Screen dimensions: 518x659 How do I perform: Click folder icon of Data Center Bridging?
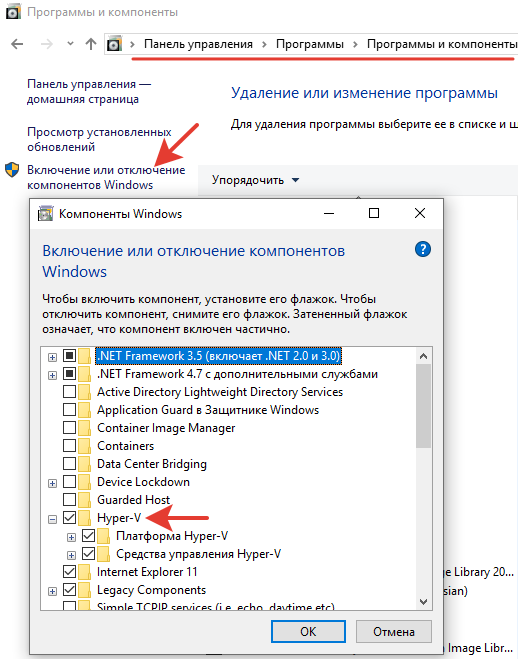[x=84, y=464]
